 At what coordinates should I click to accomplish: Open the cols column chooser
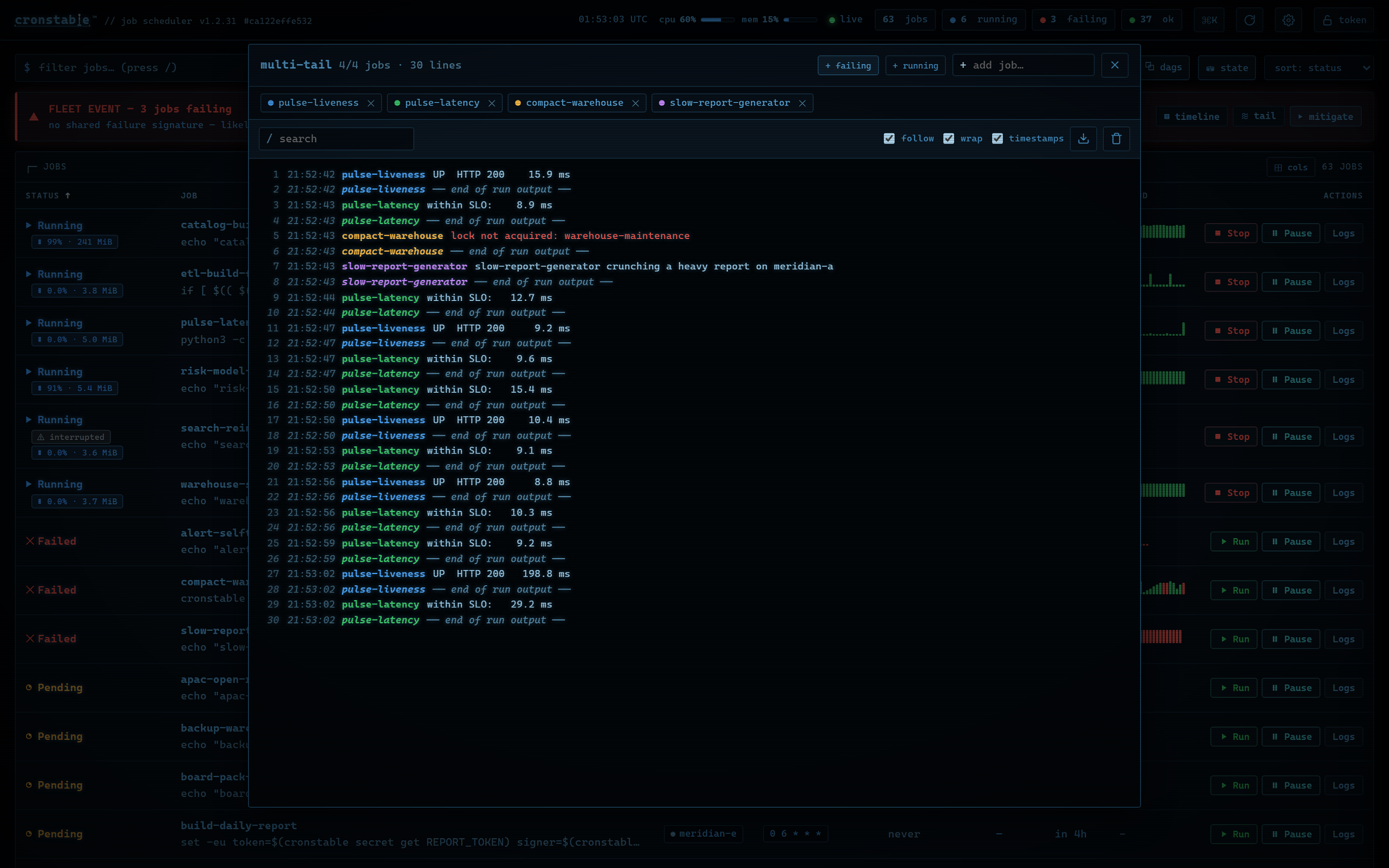point(1291,167)
